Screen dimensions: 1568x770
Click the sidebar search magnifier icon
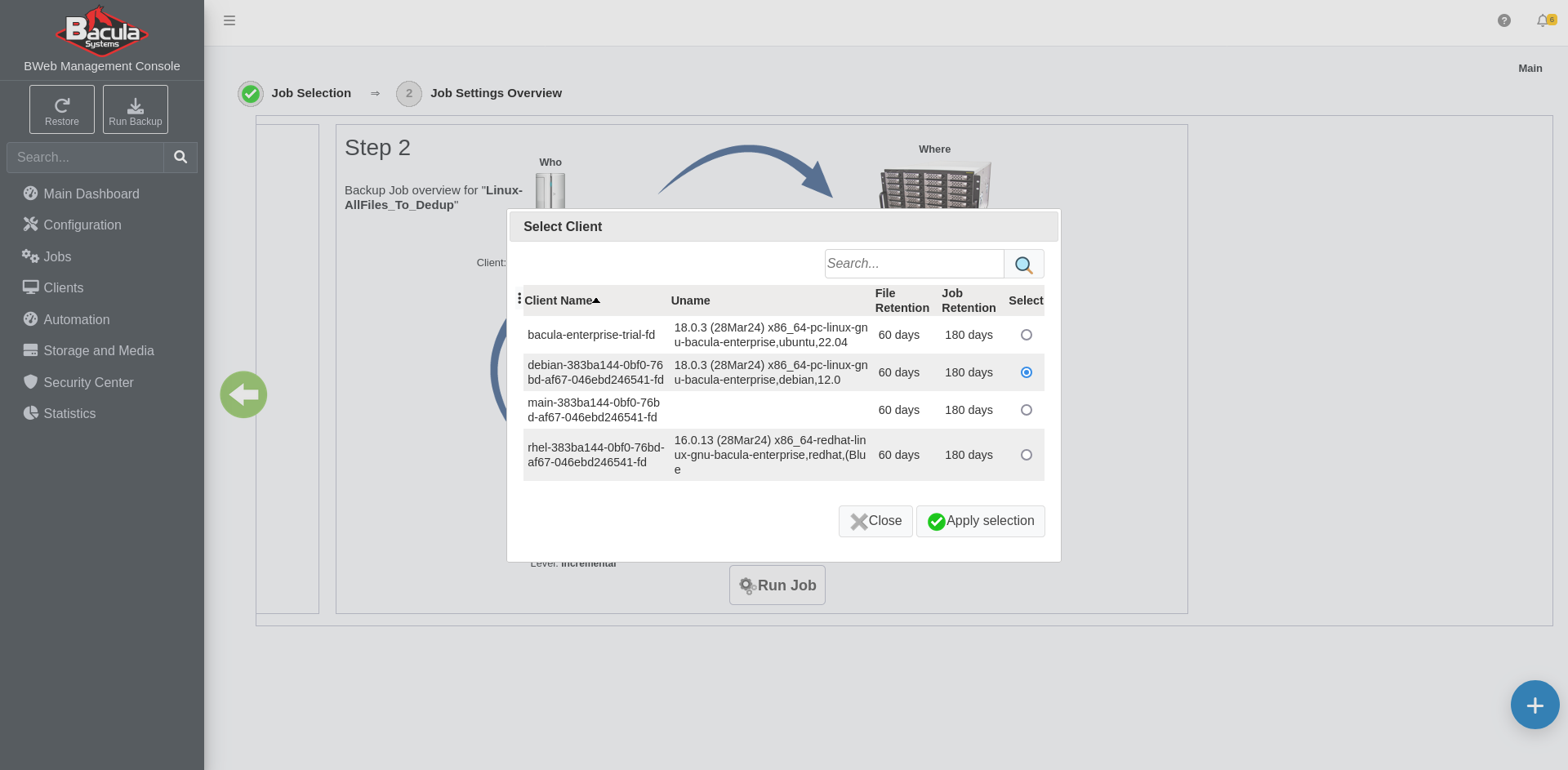click(x=180, y=157)
